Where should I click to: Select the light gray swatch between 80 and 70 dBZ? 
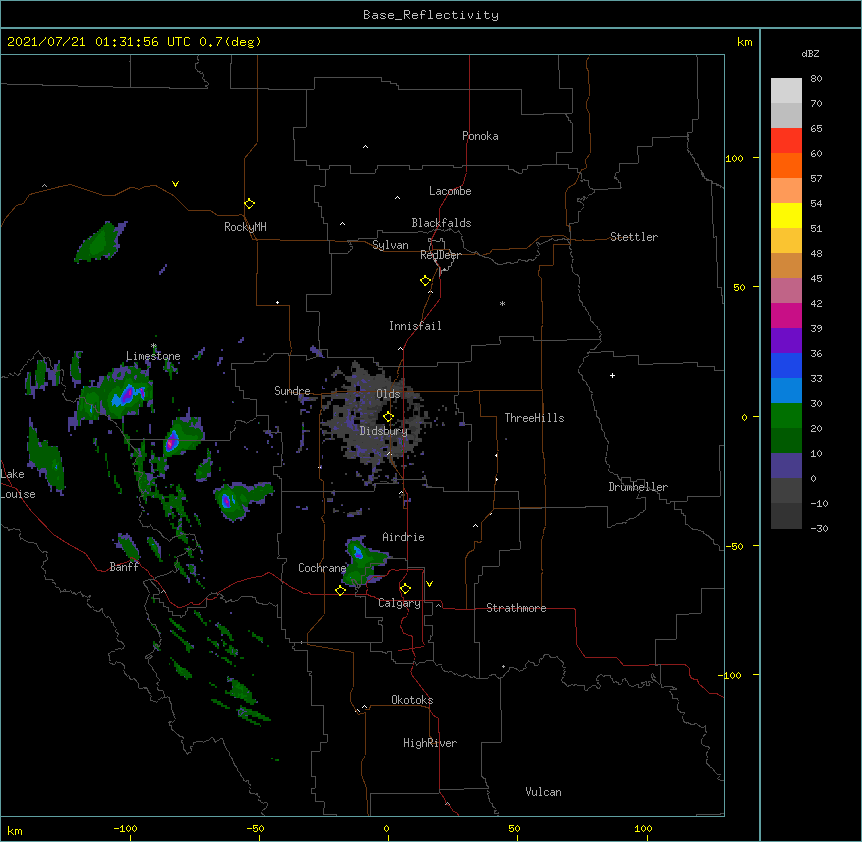pos(786,91)
